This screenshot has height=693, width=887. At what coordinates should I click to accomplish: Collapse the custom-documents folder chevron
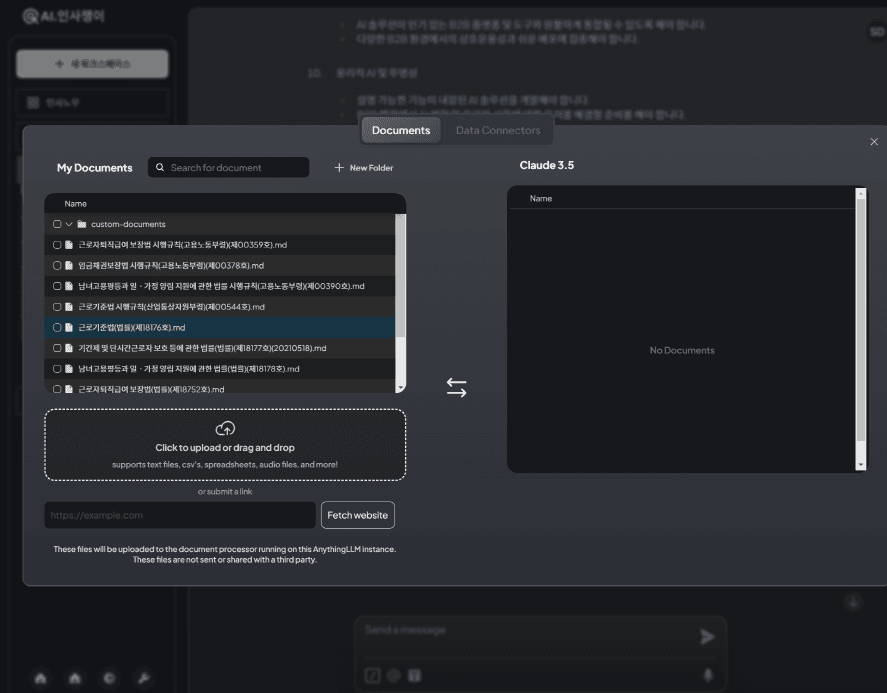point(70,223)
